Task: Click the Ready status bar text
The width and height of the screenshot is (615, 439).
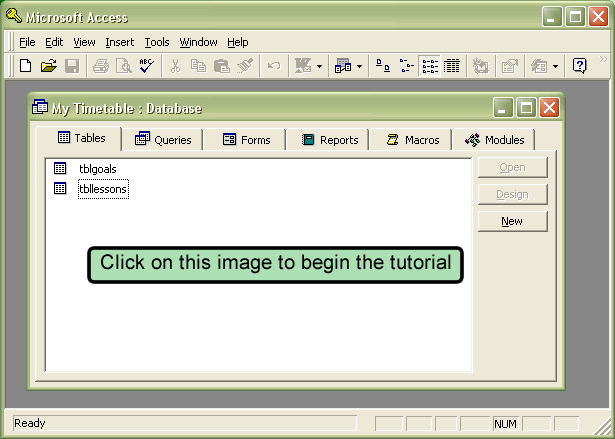Action: coord(30,423)
